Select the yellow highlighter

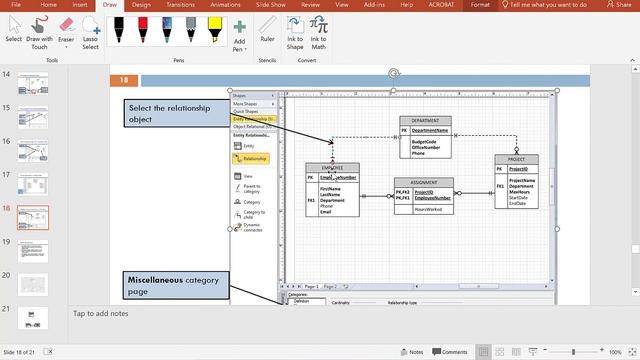(215, 30)
